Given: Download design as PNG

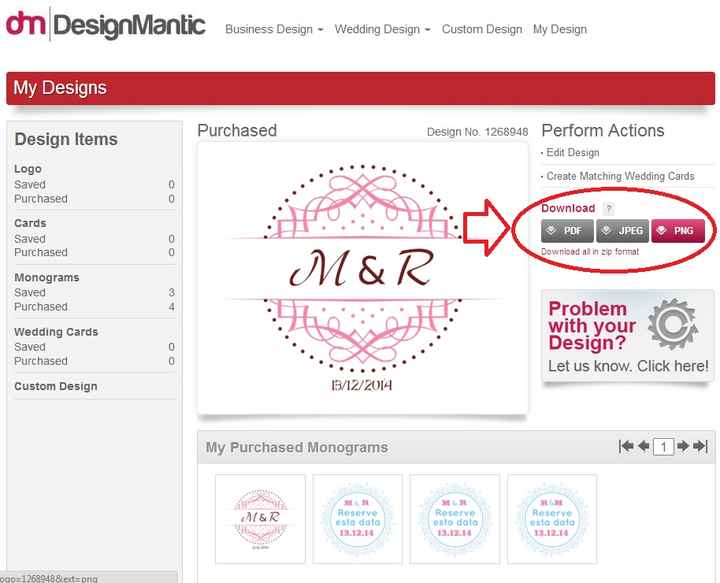Looking at the screenshot, I should [678, 230].
